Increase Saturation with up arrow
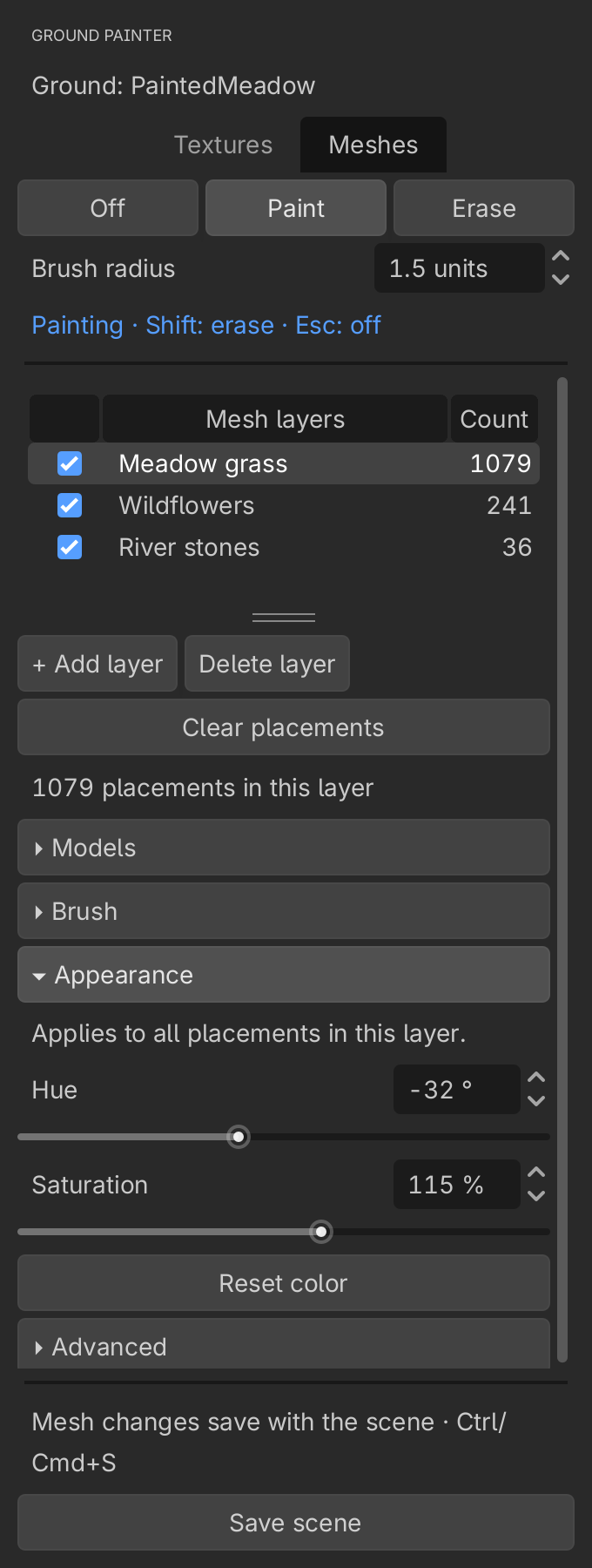The image size is (592, 1568). [536, 1173]
